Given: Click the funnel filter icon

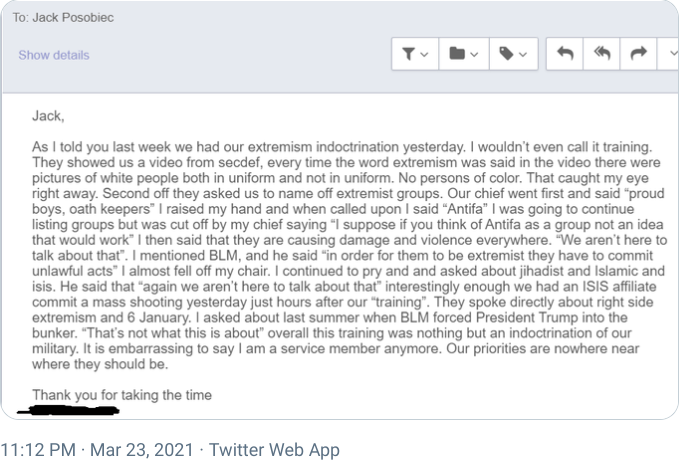Looking at the screenshot, I should pyautogui.click(x=409, y=54).
